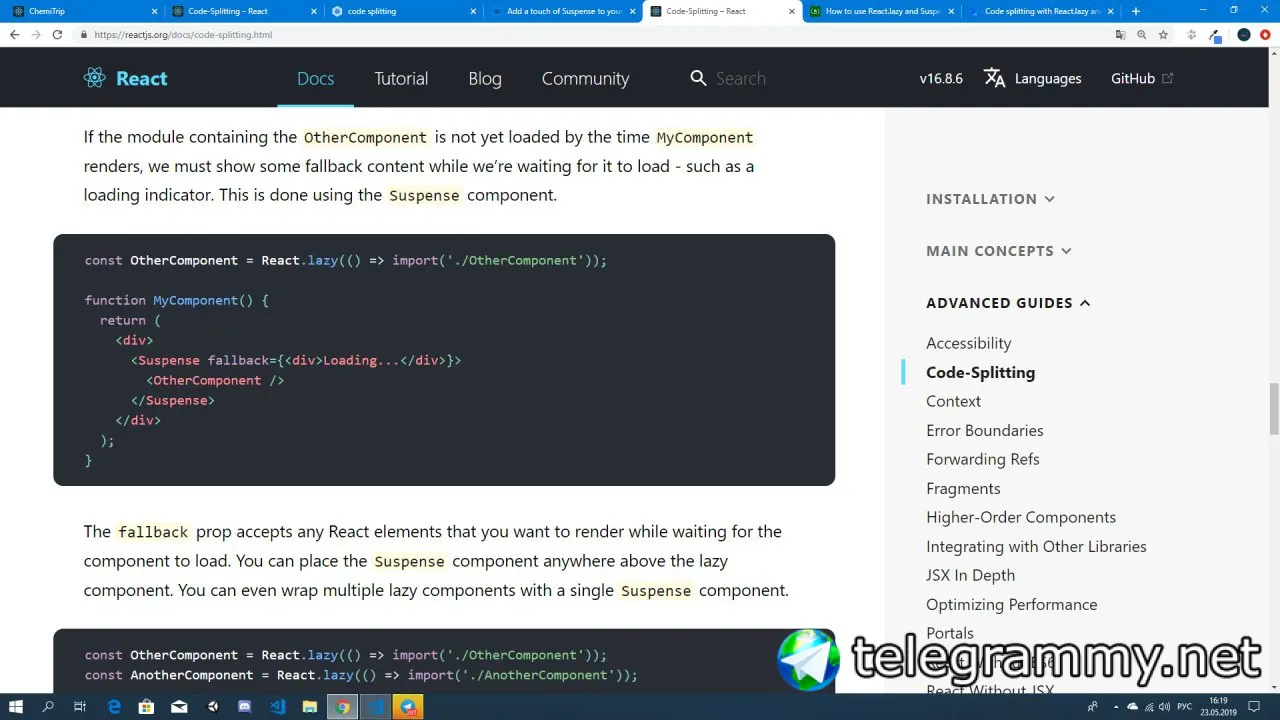Screen dimensions: 1280x720
Task: Switch to 'How to use React.lazy' tab
Action: click(881, 11)
